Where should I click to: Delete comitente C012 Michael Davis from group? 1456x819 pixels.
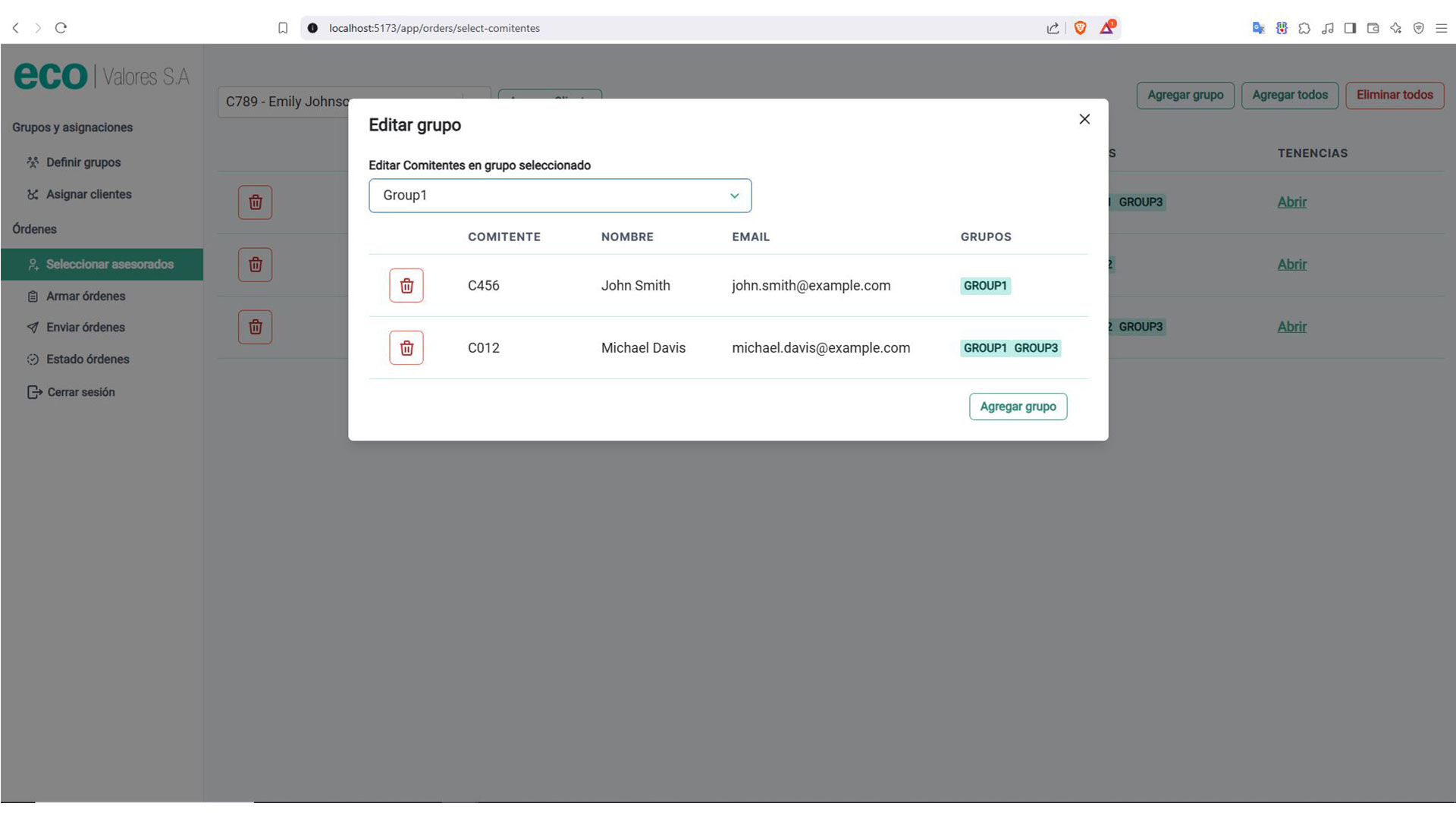(x=406, y=348)
